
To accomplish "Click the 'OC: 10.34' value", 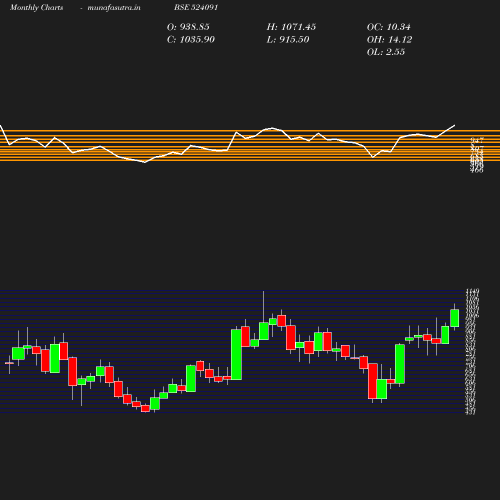I will pos(389,27).
